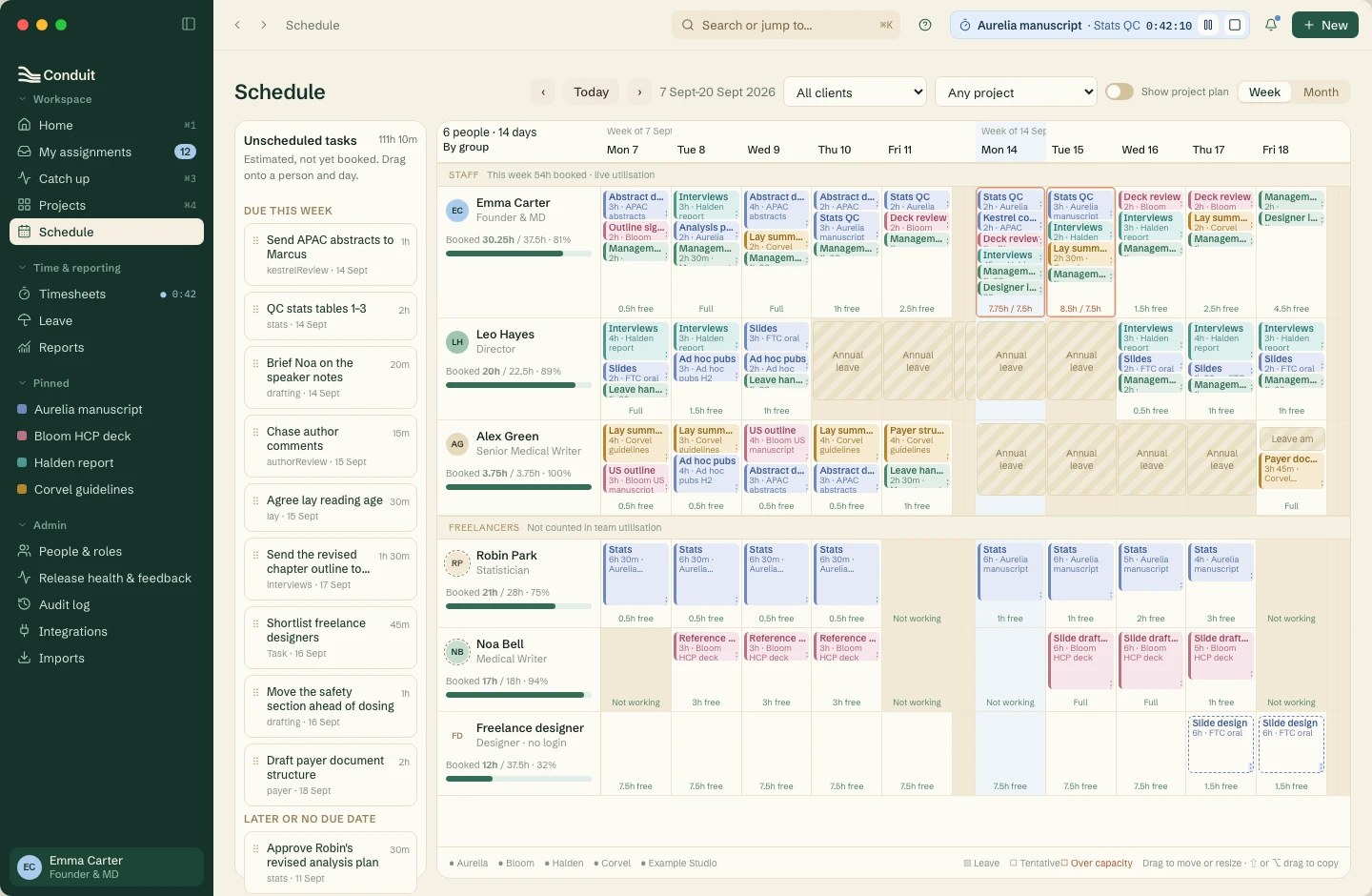This screenshot has width=1372, height=896.
Task: Open Imports page
Action: point(107,658)
